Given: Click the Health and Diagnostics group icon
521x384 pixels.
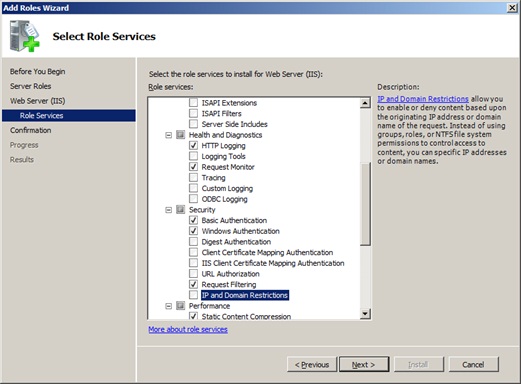Looking at the screenshot, I should (180, 135).
